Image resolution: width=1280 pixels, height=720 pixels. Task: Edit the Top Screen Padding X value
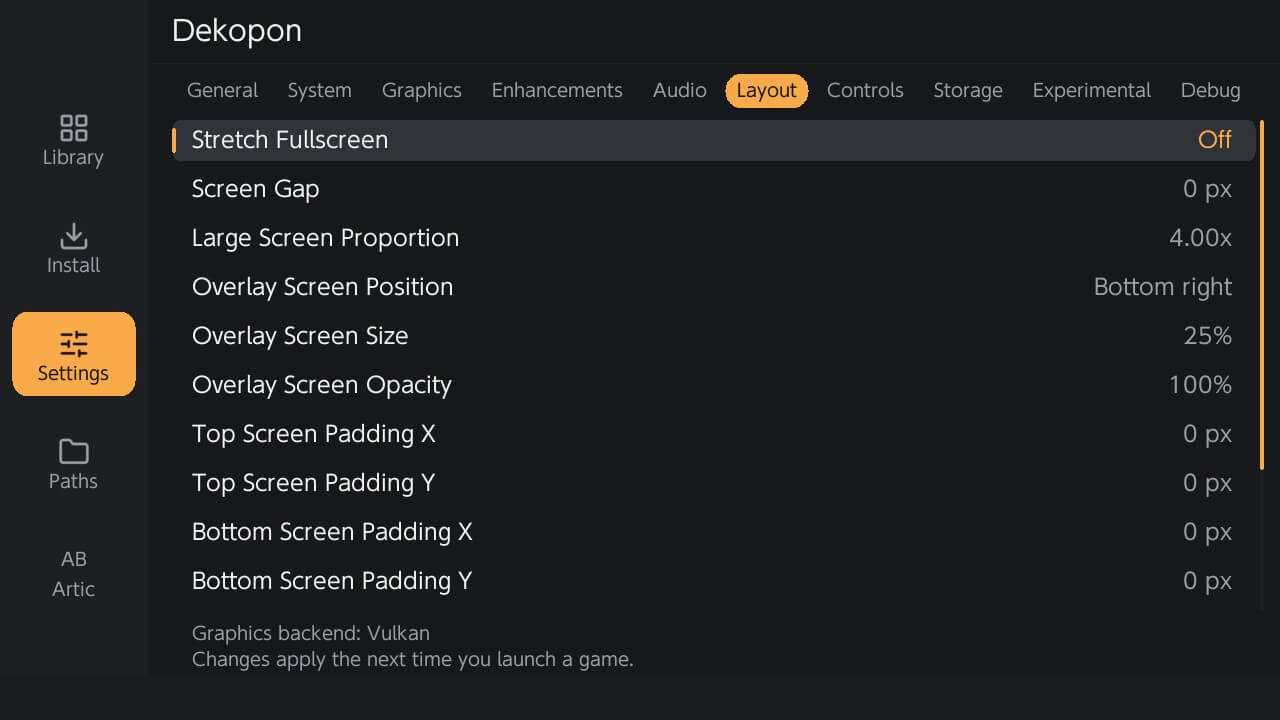click(1207, 434)
